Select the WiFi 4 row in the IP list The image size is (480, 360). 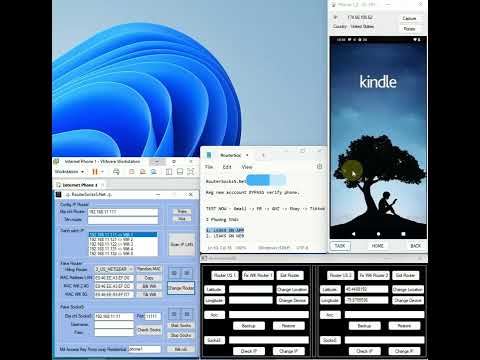tap(123, 249)
